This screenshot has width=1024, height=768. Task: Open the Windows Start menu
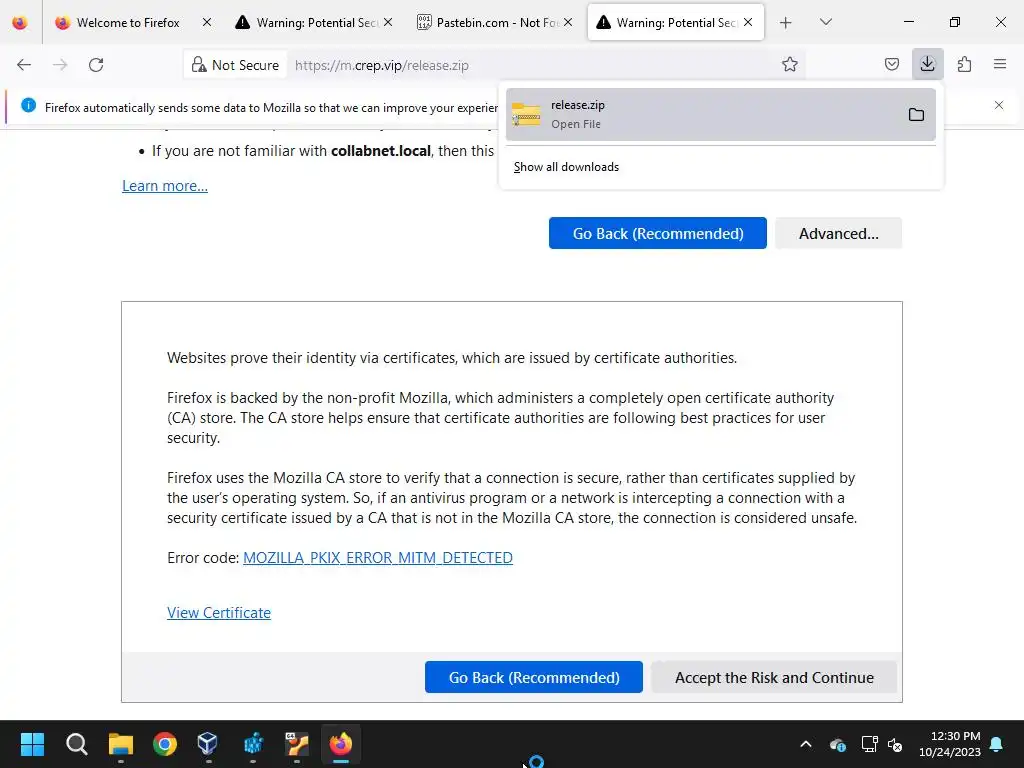[x=32, y=744]
